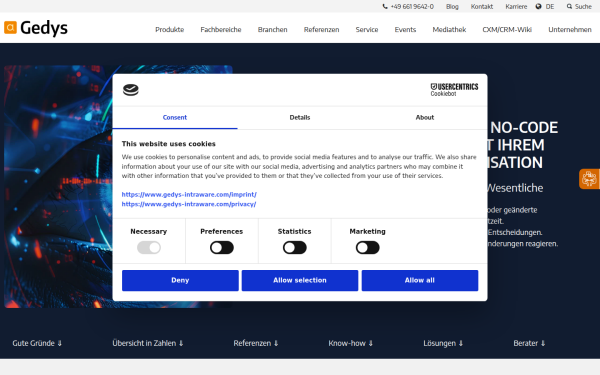The image size is (600, 375).
Task: Open the Events menu
Action: point(405,29)
